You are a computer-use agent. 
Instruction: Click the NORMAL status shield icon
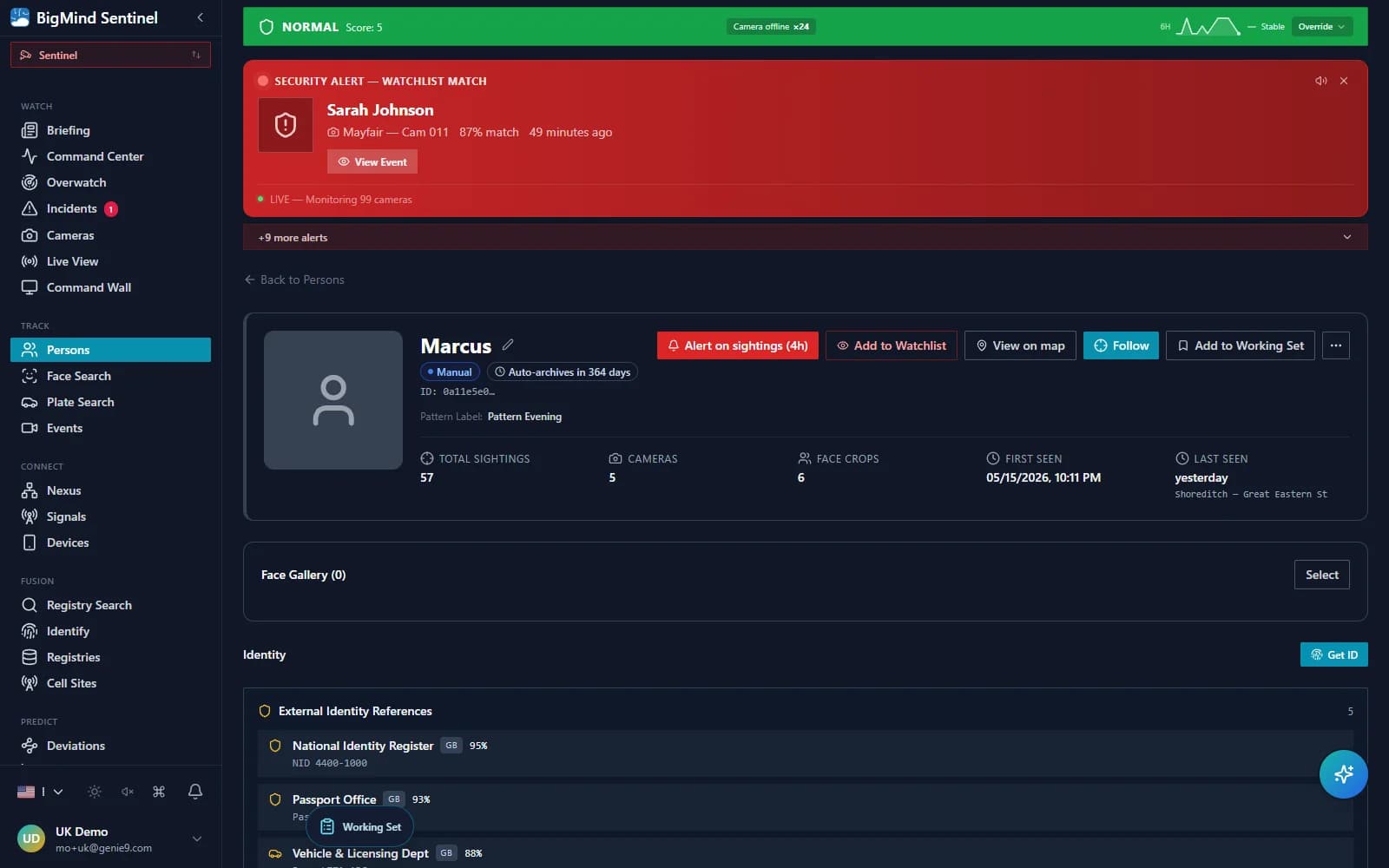pyautogui.click(x=267, y=27)
